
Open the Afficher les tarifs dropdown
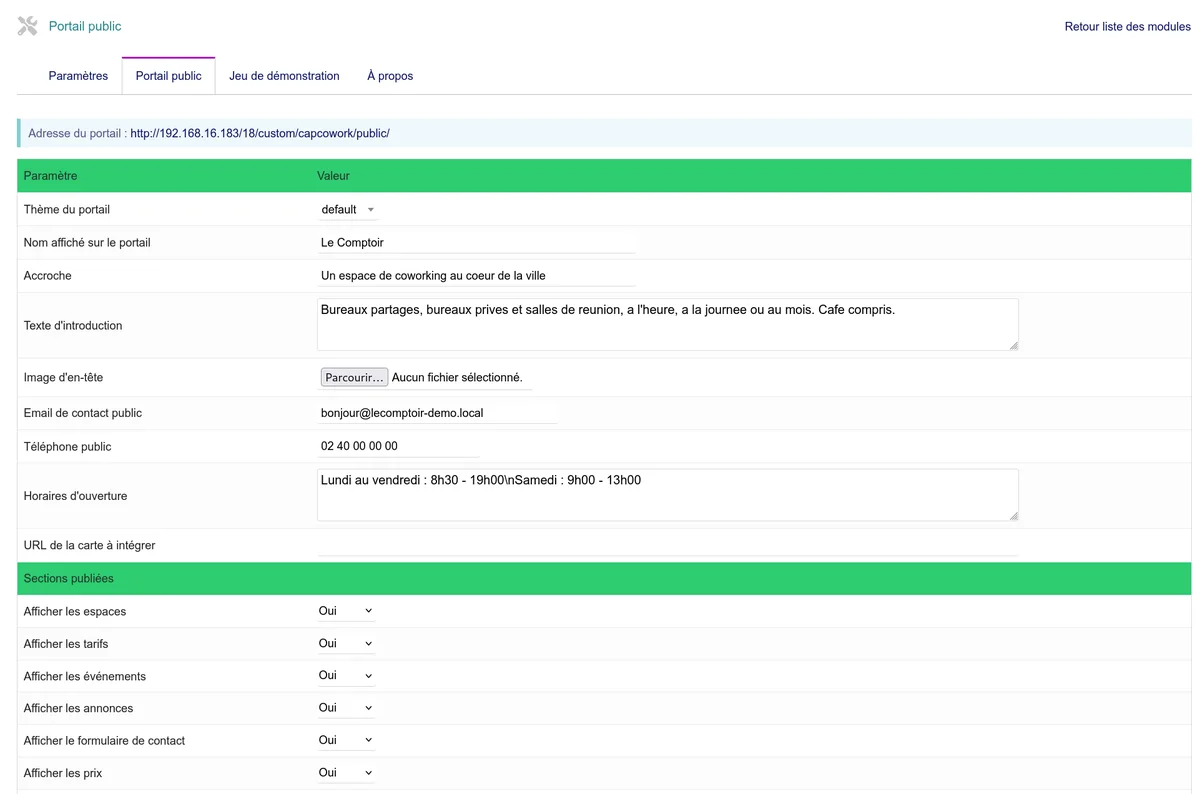346,643
